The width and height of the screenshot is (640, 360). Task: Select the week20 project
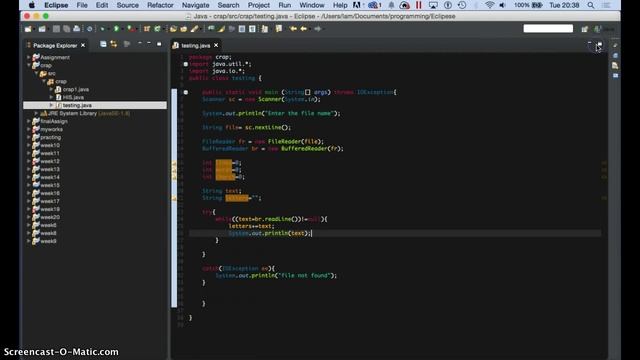point(50,217)
